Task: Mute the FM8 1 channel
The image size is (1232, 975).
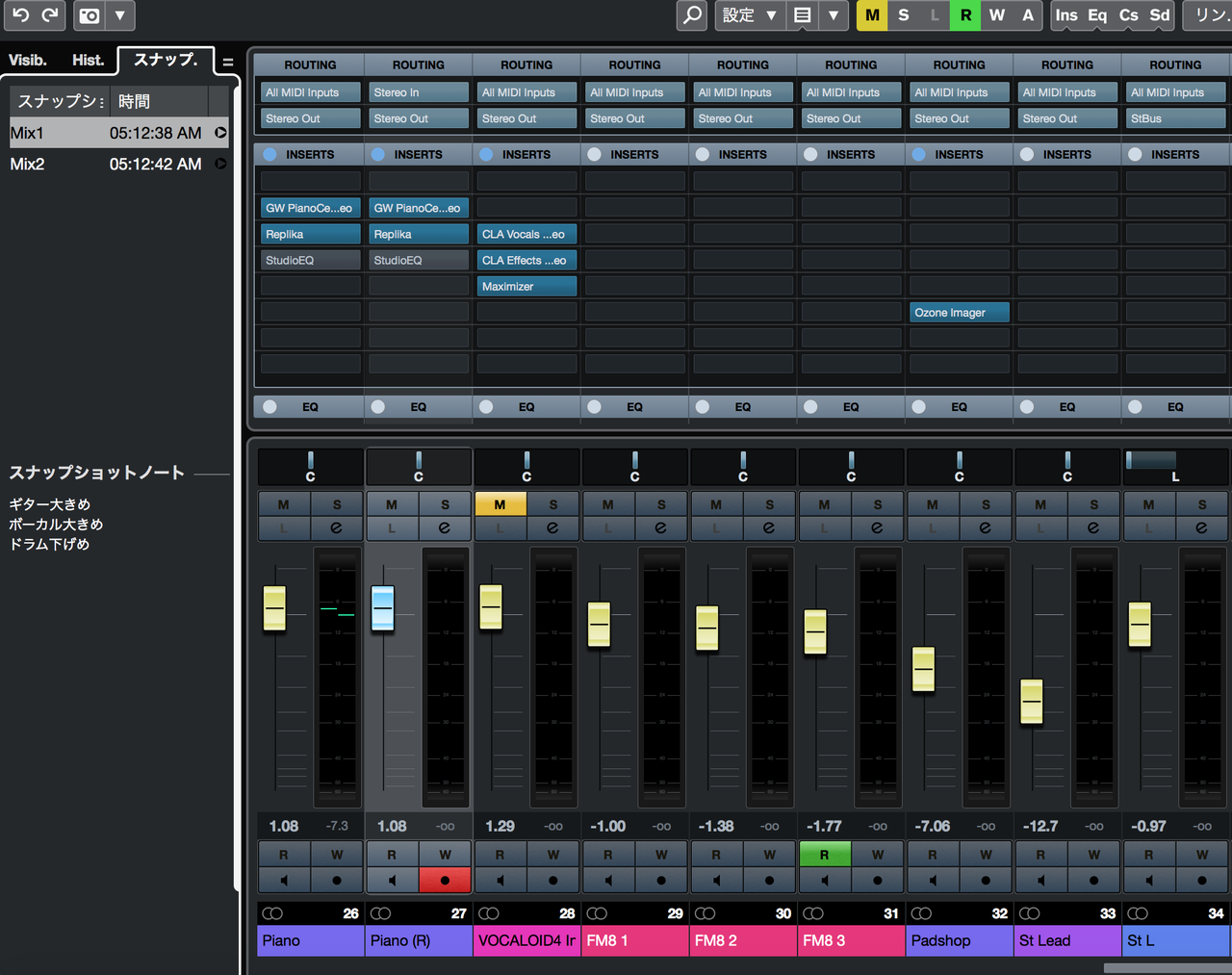Action: 607,504
